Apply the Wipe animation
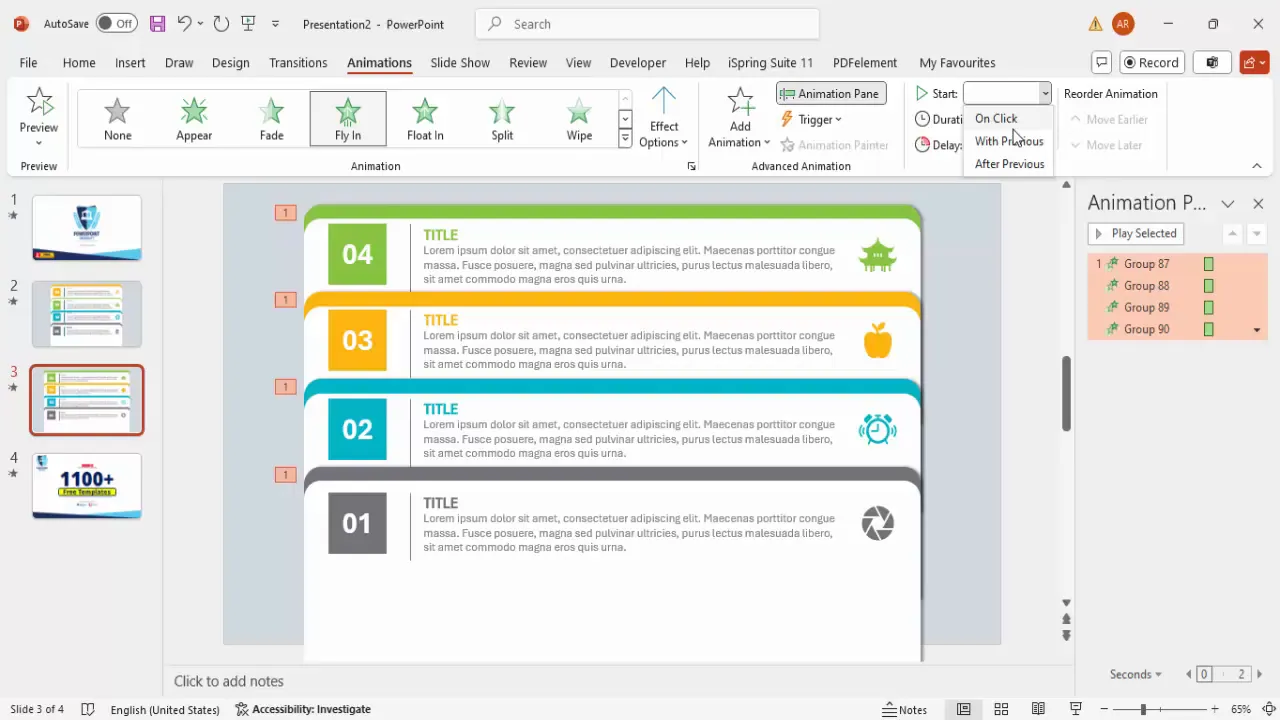The width and height of the screenshot is (1280, 720). [579, 119]
